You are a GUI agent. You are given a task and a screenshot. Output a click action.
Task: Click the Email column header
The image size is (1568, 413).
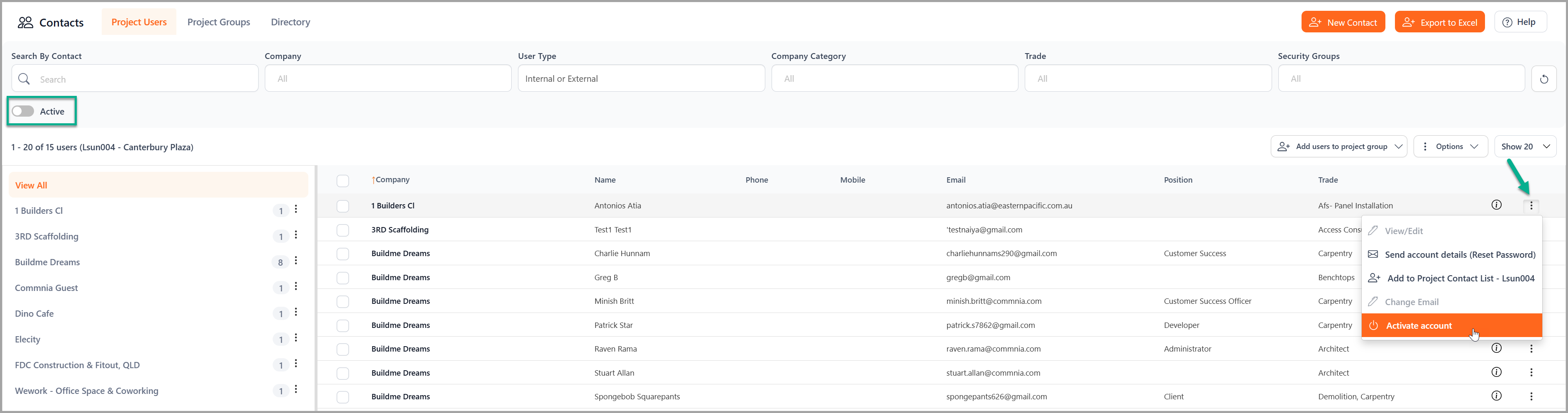tap(956, 180)
